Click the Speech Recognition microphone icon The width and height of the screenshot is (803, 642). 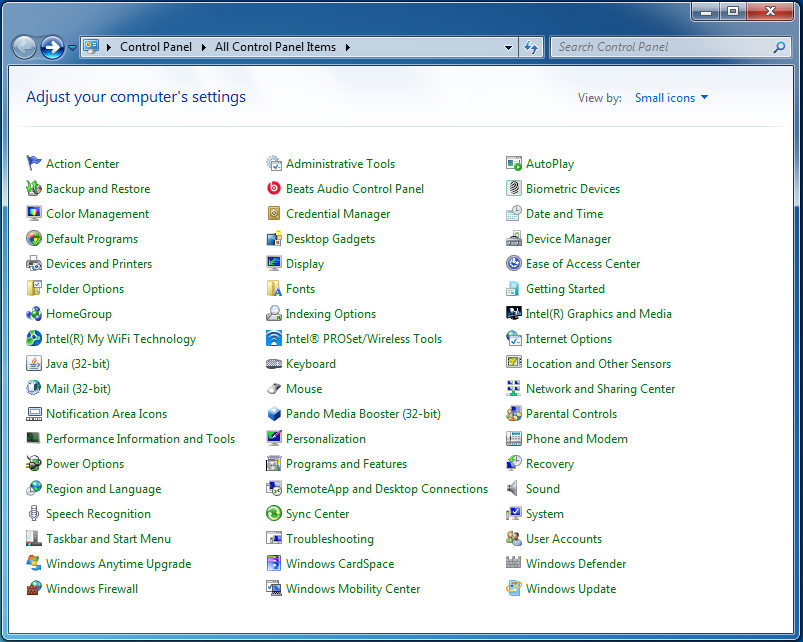[x=34, y=513]
